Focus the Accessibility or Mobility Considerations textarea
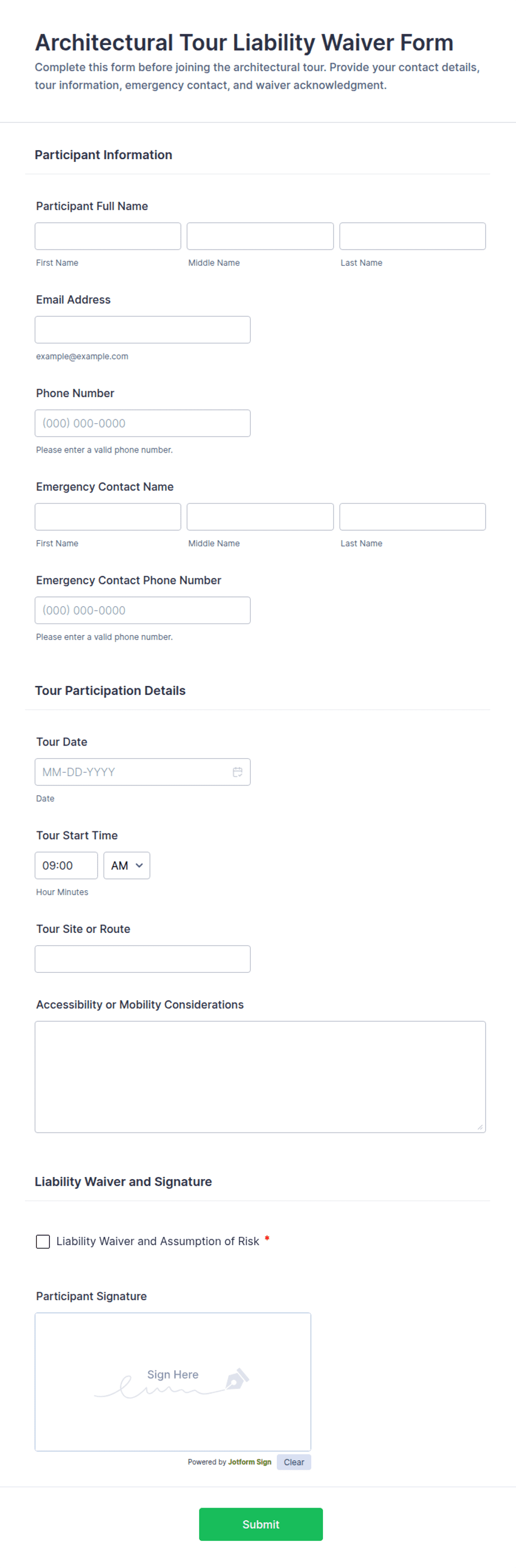516x1568 pixels. (x=260, y=1076)
